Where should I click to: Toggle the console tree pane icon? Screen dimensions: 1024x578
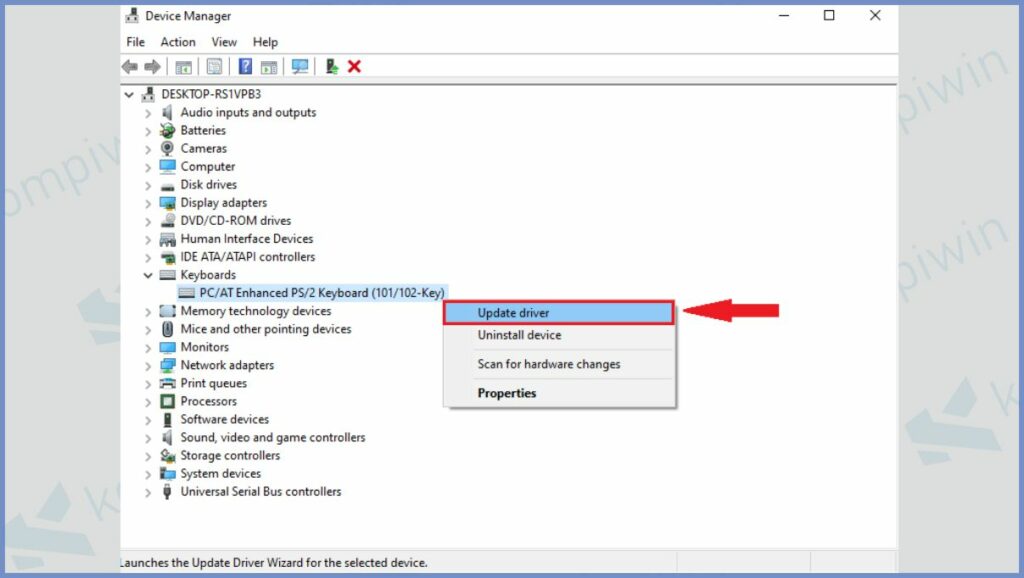tap(183, 66)
